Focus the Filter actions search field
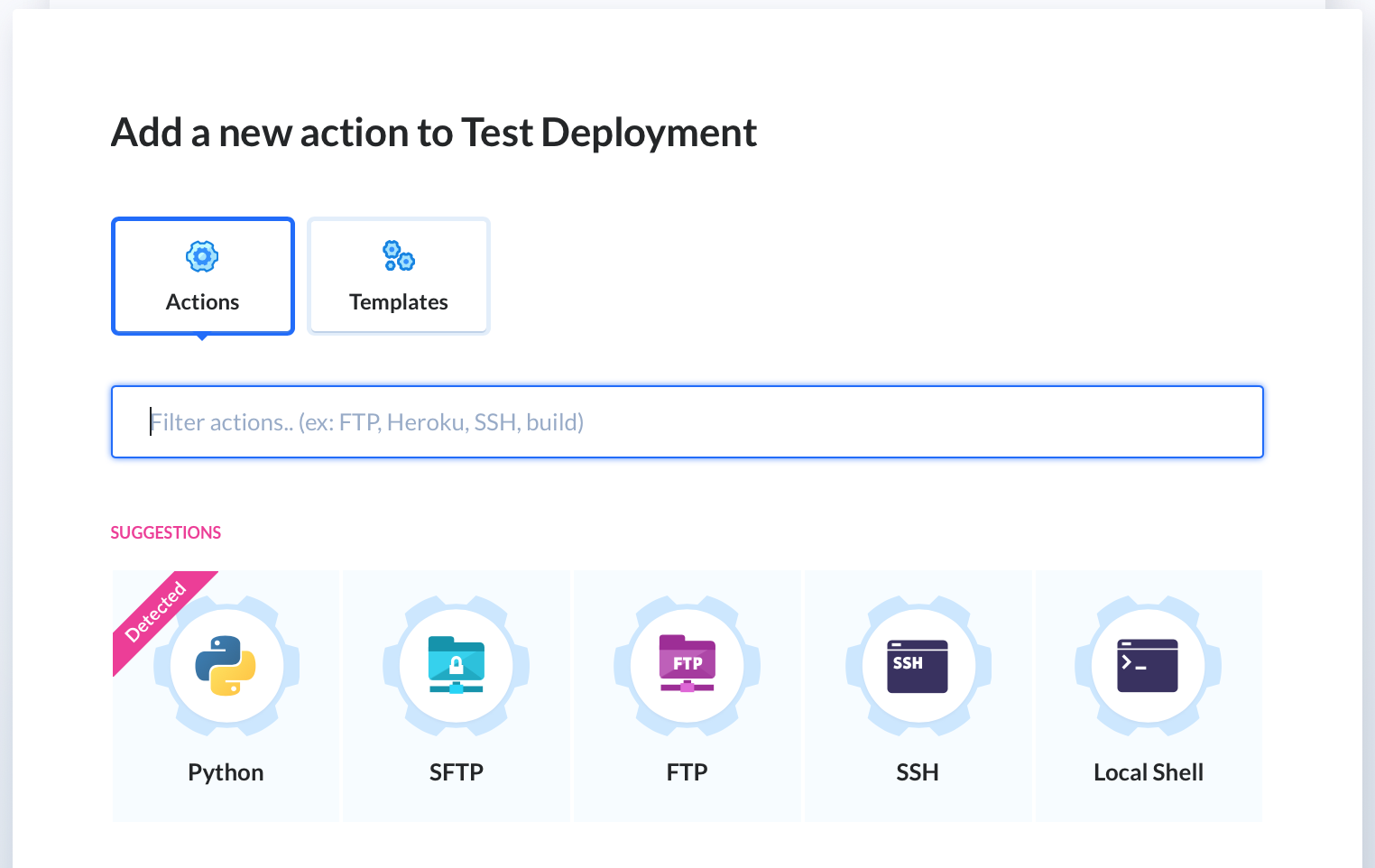This screenshot has height=868, width=1375. (x=687, y=422)
